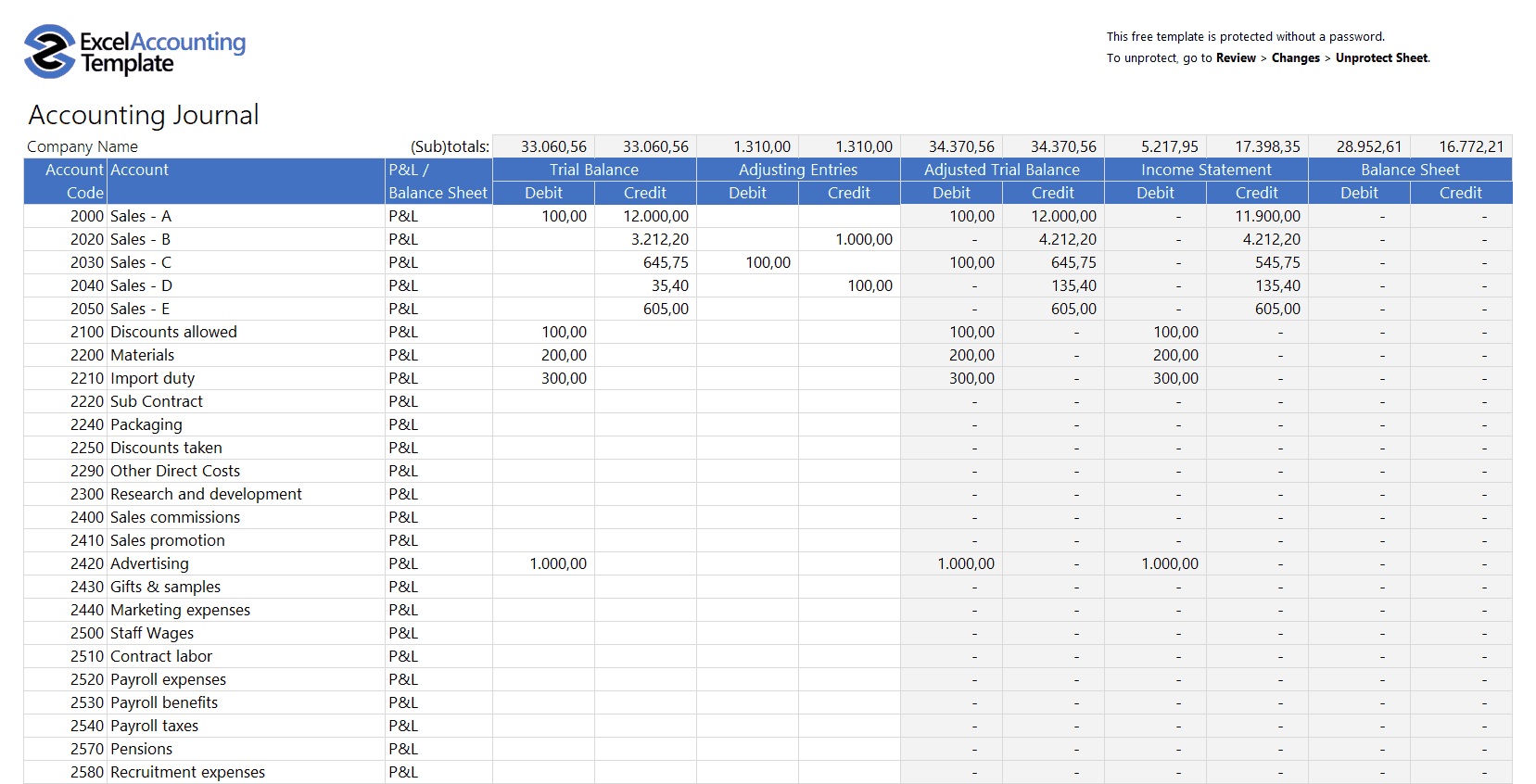Select the Adjusting Entries header cell

797,170
